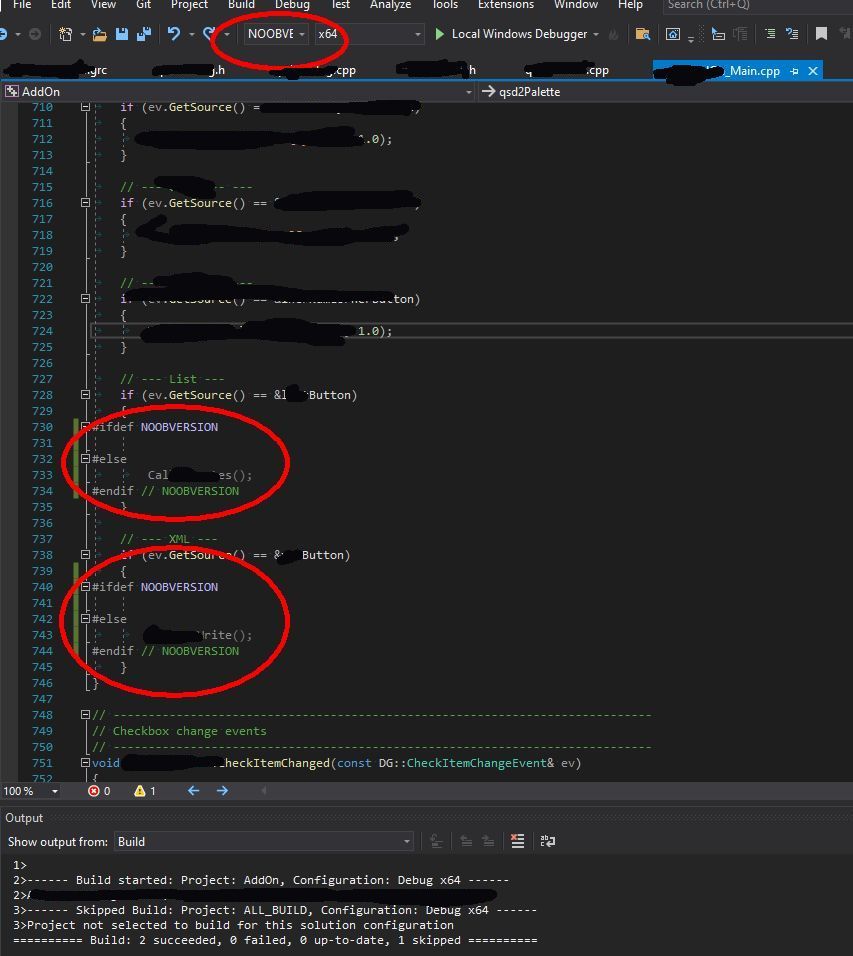
Task: Close the Main.cpp editor tab
Action: [813, 71]
